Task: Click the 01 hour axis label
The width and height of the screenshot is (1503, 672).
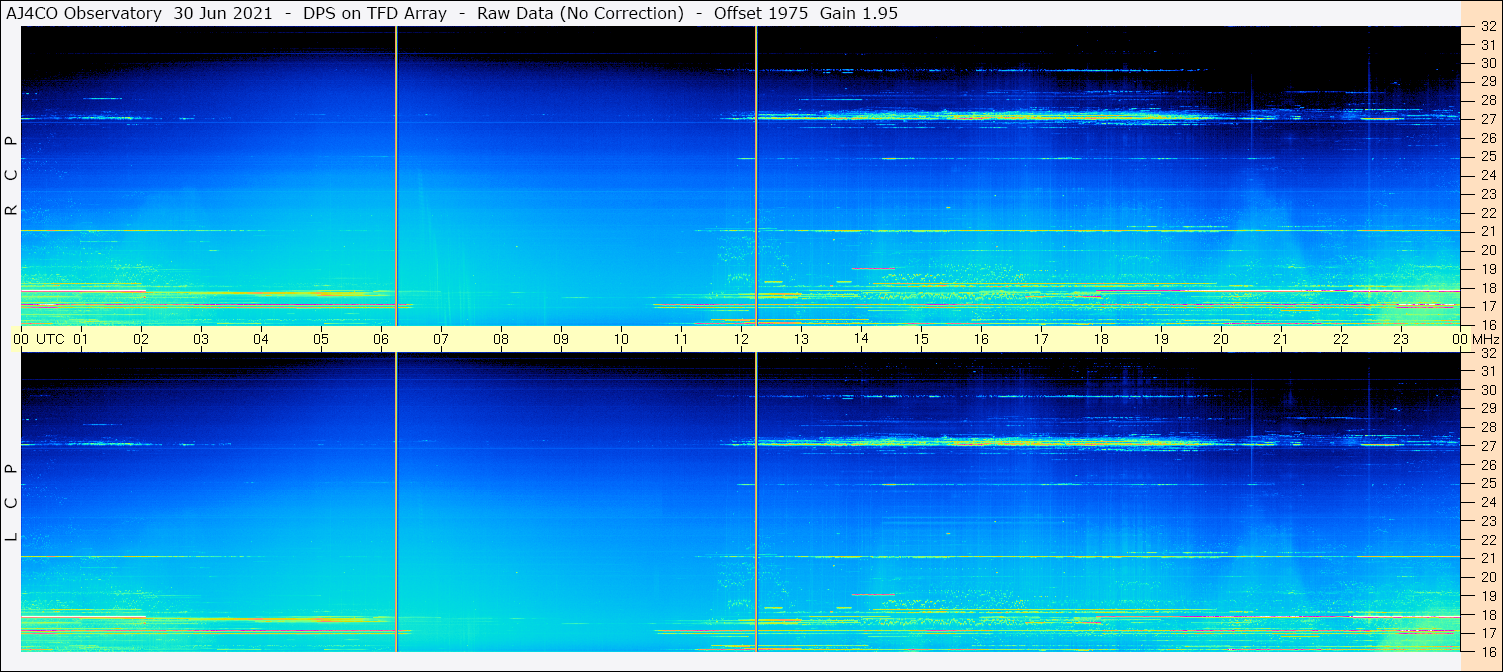Action: [81, 339]
